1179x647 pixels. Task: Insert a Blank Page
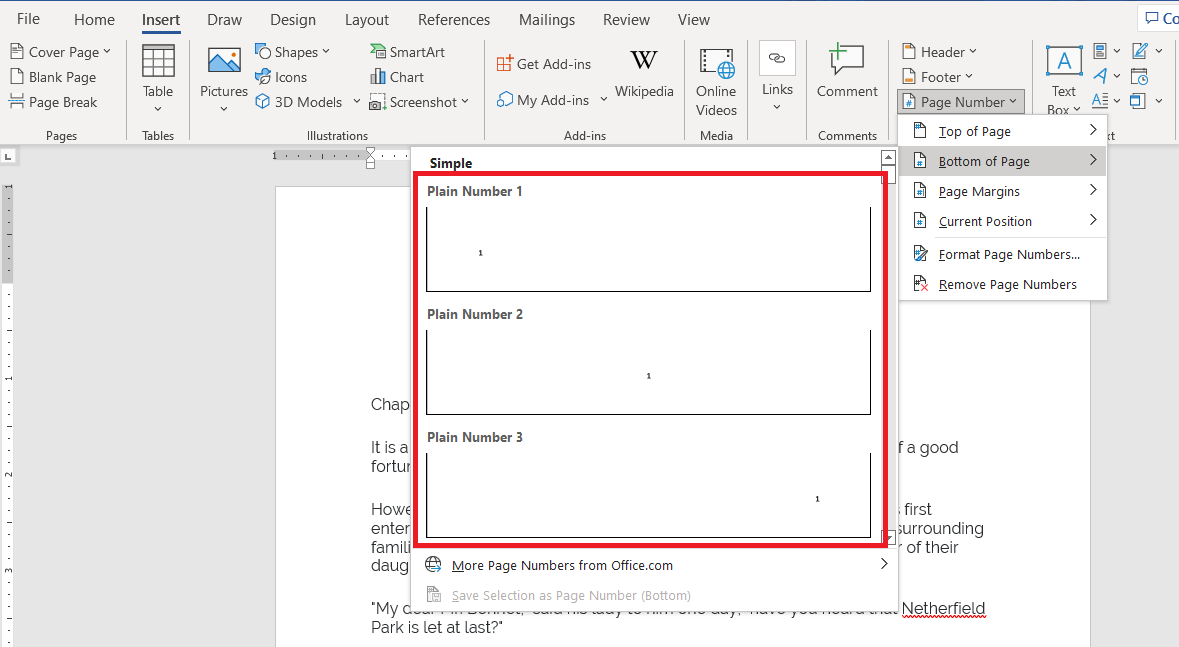tap(53, 77)
